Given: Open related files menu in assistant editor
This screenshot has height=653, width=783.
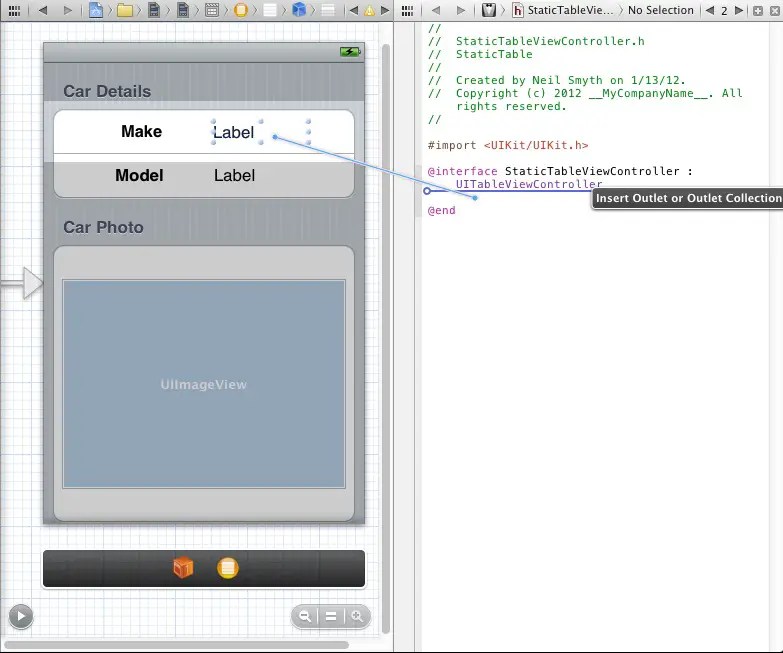Looking at the screenshot, I should [407, 10].
